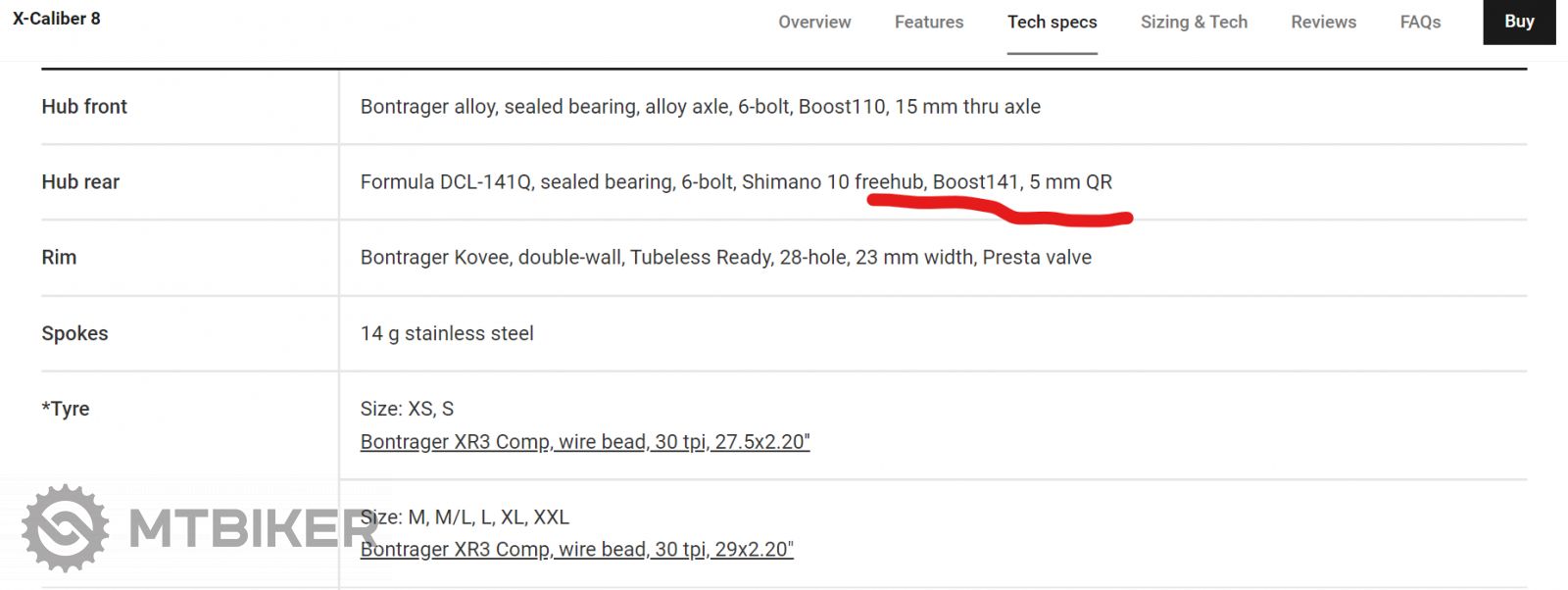The width and height of the screenshot is (1568, 590).
Task: Open the Reviews section tab
Action: click(x=1323, y=22)
